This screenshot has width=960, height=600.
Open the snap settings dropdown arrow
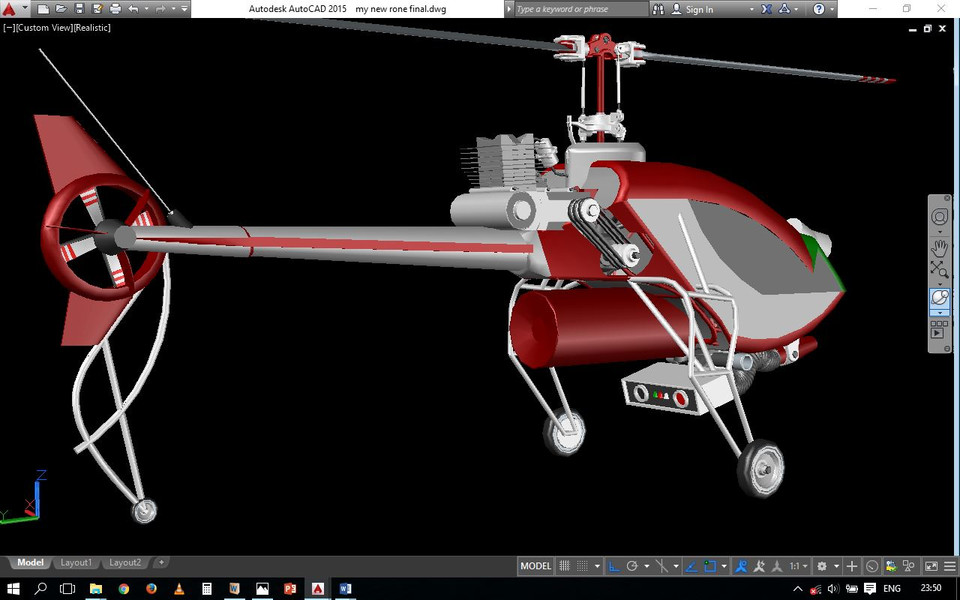[597, 567]
